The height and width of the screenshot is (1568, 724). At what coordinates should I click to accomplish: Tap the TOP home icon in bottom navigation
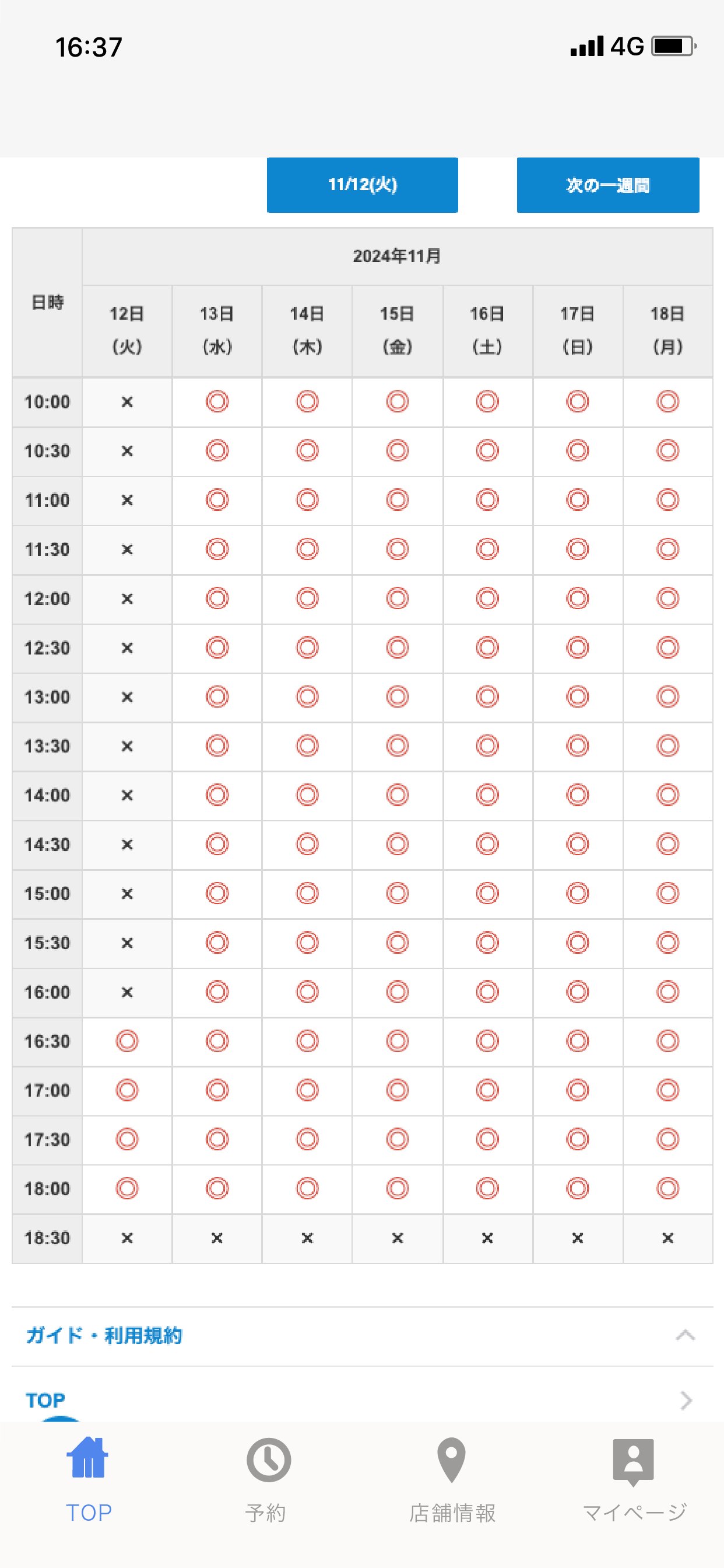pyautogui.click(x=88, y=1458)
